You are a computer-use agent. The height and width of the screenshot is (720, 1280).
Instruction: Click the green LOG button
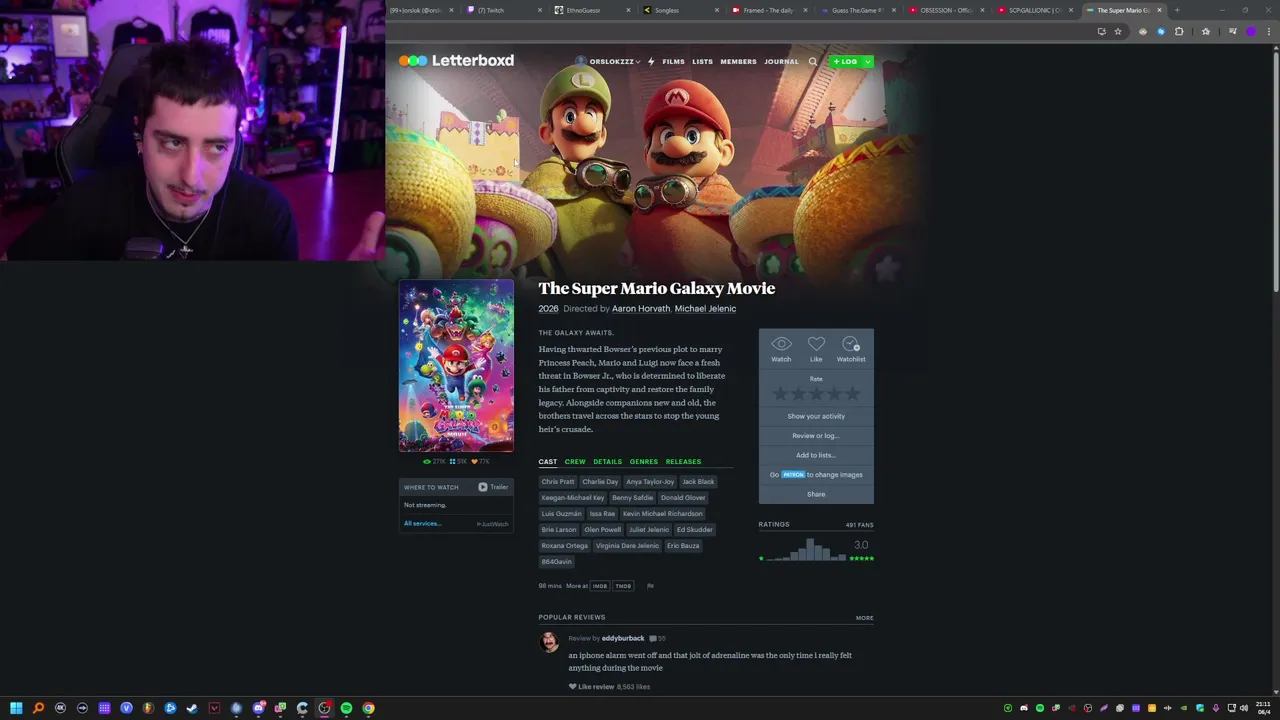pyautogui.click(x=844, y=62)
